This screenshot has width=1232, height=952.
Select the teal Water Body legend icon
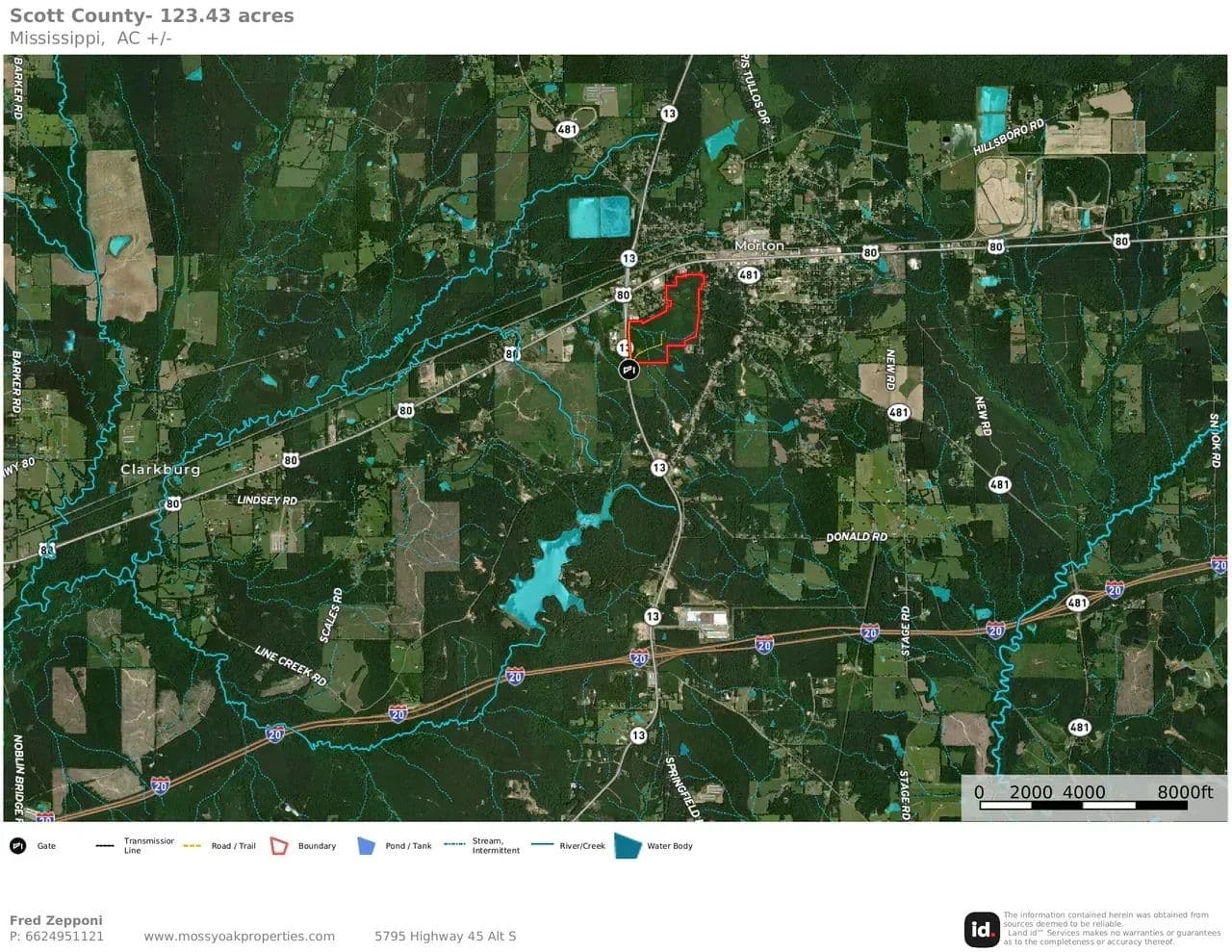[628, 846]
